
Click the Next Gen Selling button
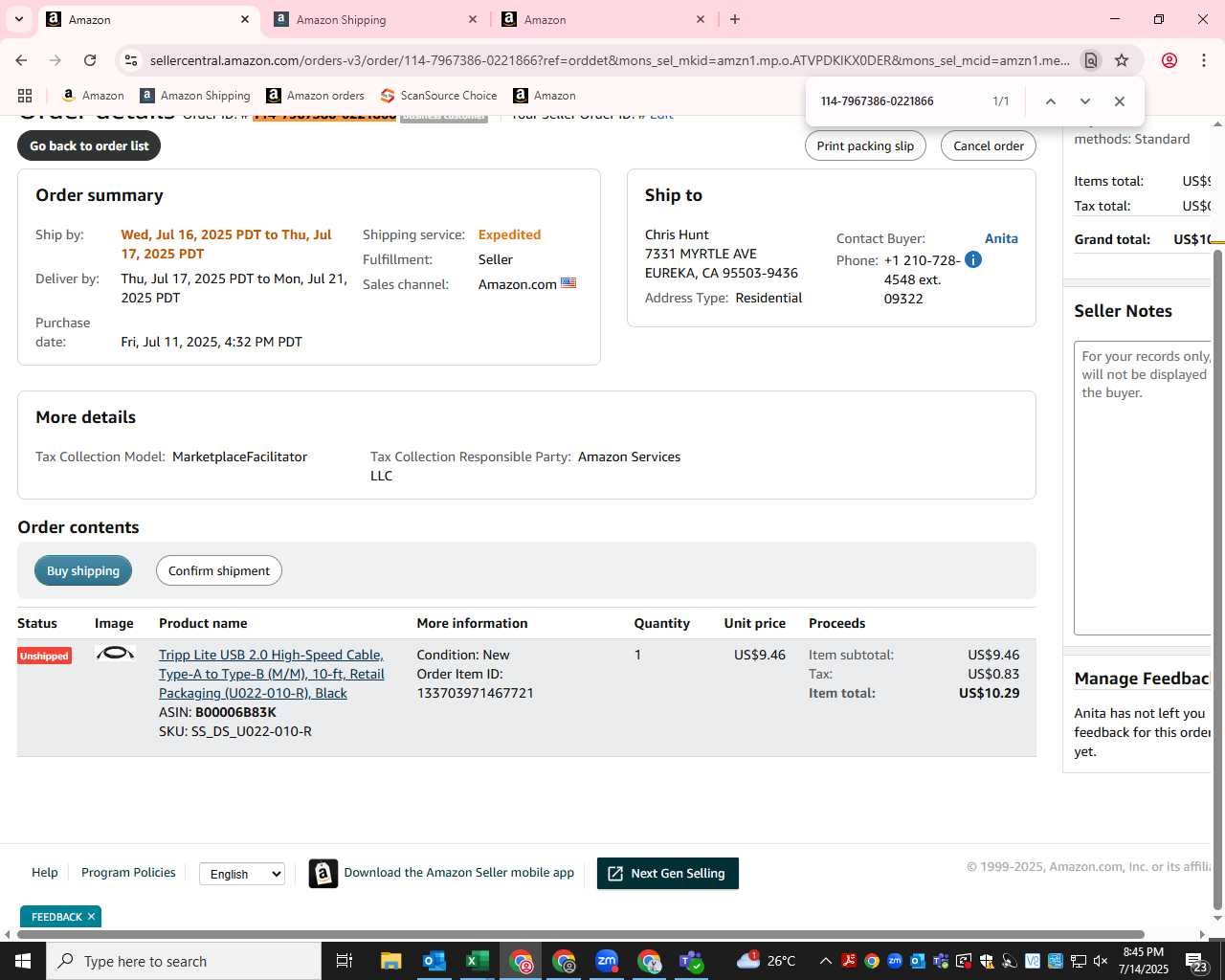(x=668, y=873)
